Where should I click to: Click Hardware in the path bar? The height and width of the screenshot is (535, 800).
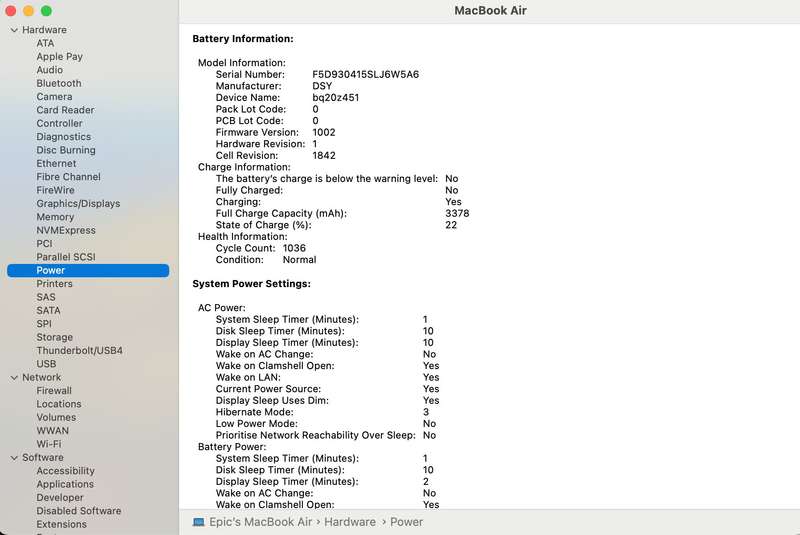click(x=350, y=522)
